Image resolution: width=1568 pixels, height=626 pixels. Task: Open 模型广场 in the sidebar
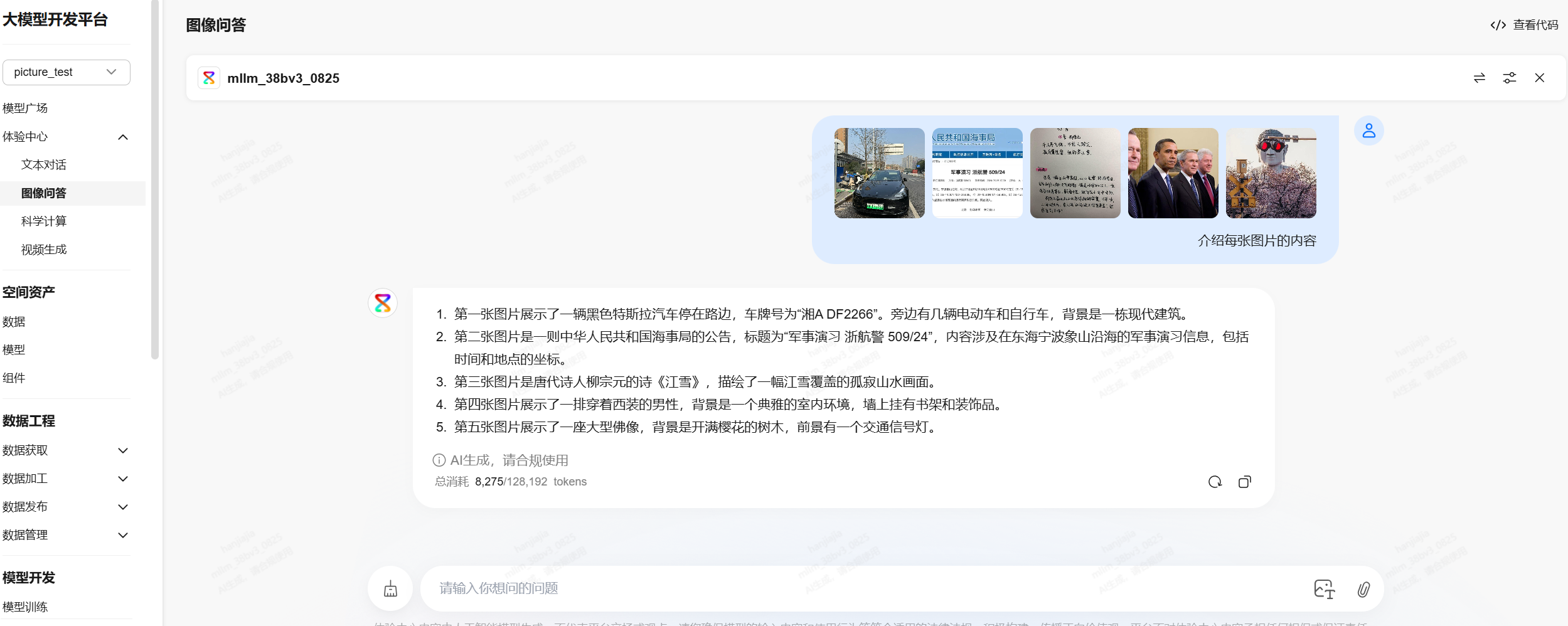pyautogui.click(x=25, y=108)
